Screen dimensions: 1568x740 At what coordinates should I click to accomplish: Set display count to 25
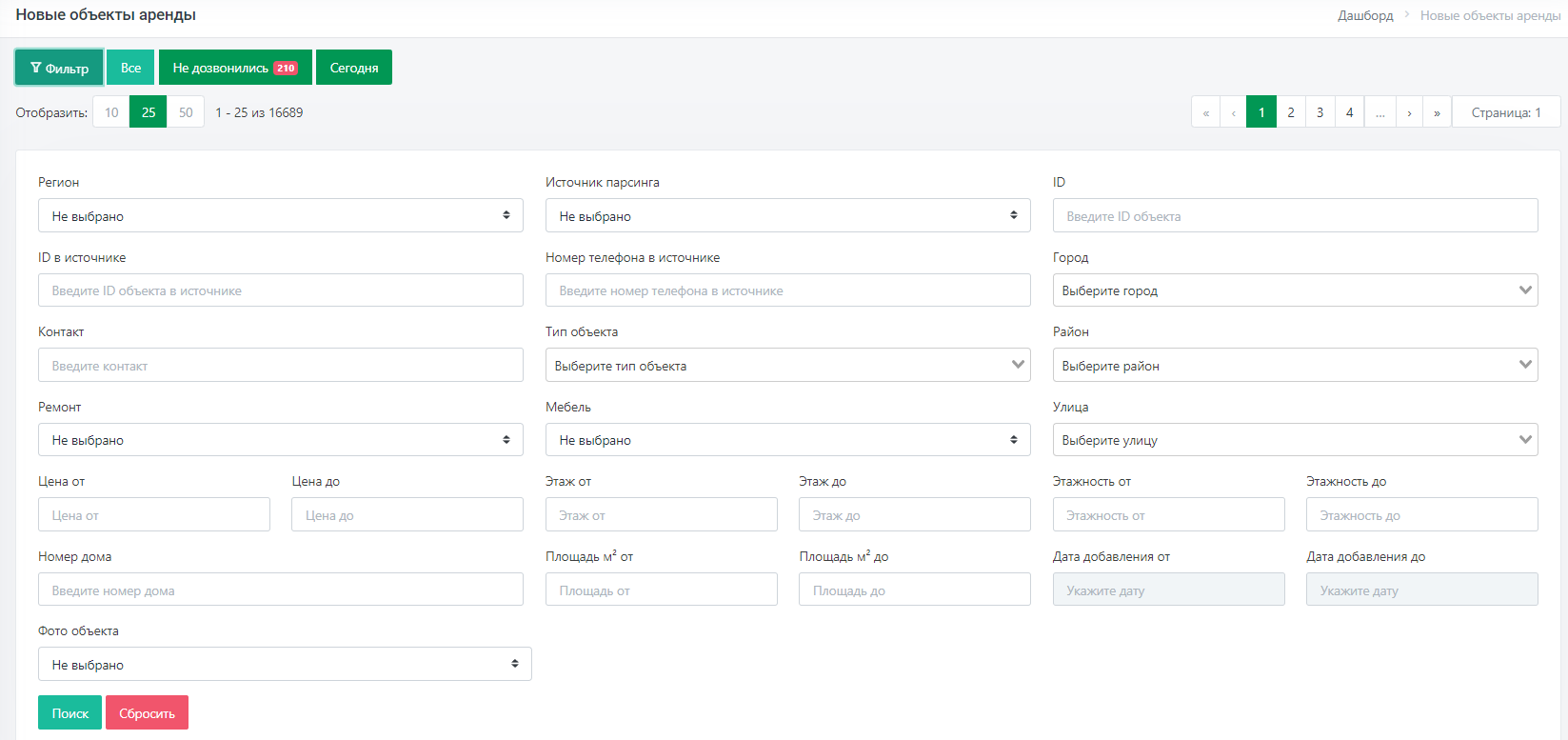point(149,112)
